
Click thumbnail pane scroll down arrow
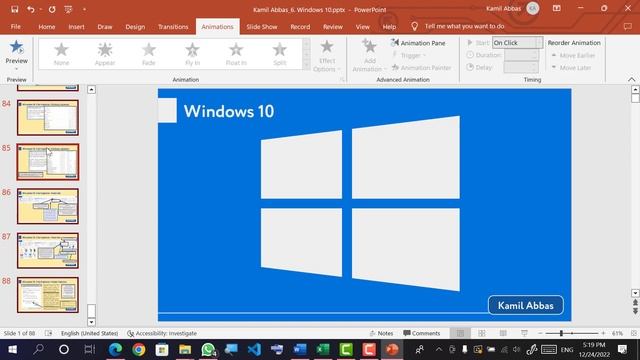91,322
